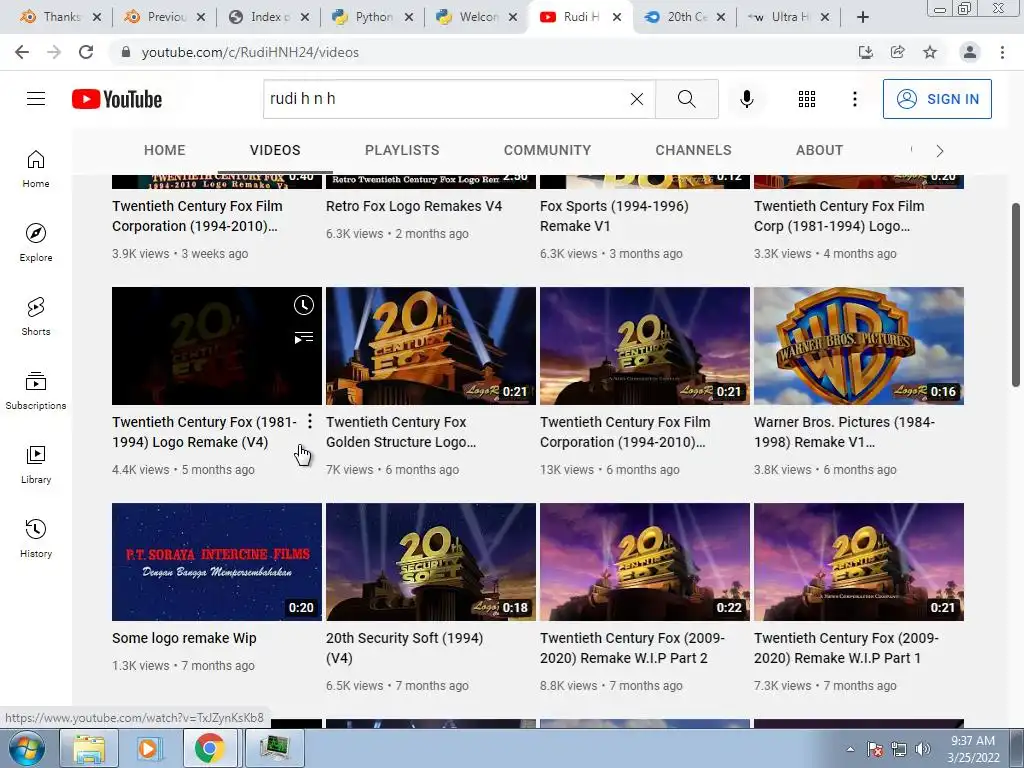This screenshot has width=1024, height=768.
Task: Open the Windows Start button
Action: 27,748
